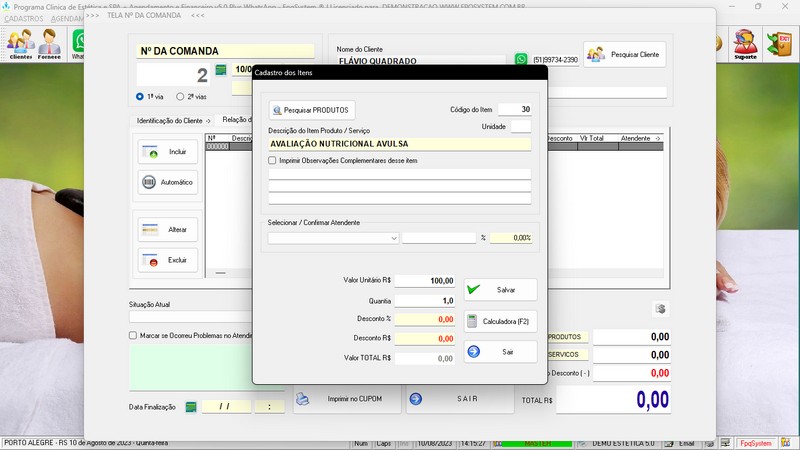The image size is (800, 450).
Task: Open Calculadora (F2)
Action: pos(500,321)
